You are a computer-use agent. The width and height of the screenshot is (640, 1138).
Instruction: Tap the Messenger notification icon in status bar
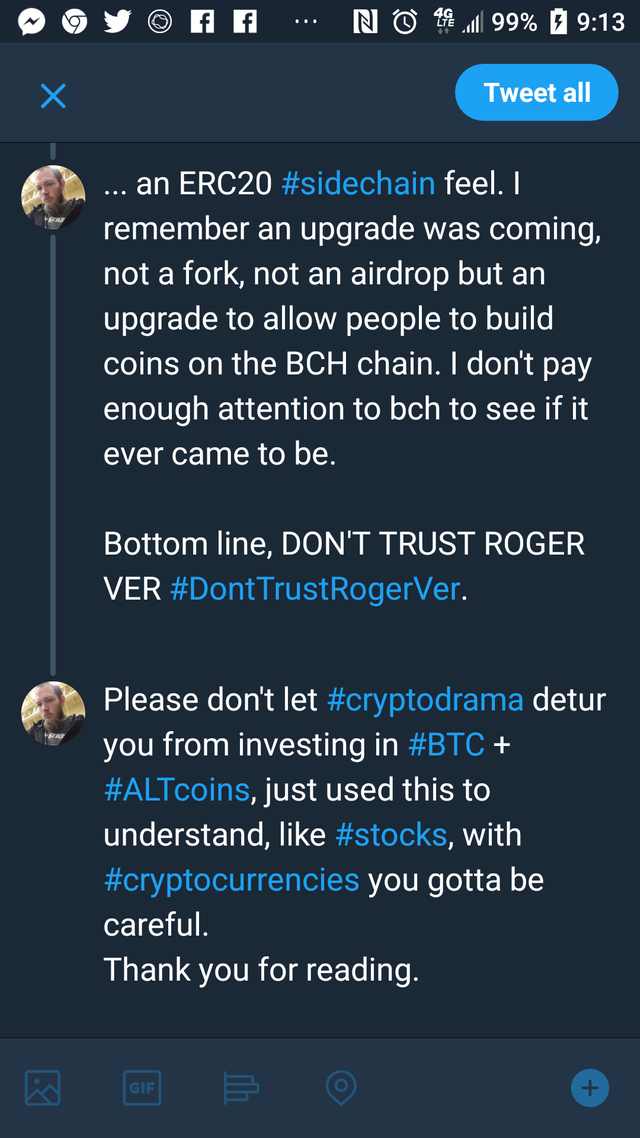[30, 22]
